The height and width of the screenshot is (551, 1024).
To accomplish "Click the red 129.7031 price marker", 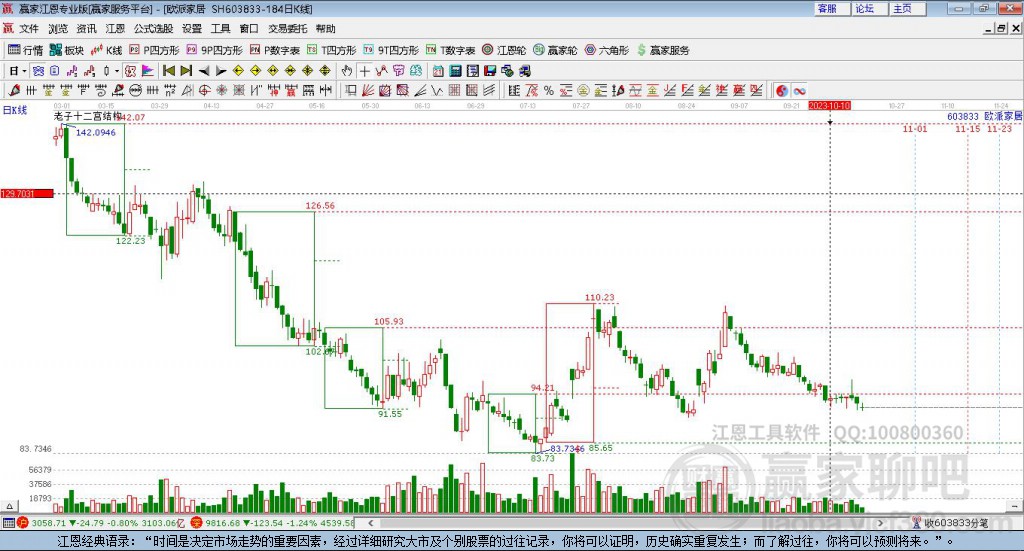I will point(27,194).
